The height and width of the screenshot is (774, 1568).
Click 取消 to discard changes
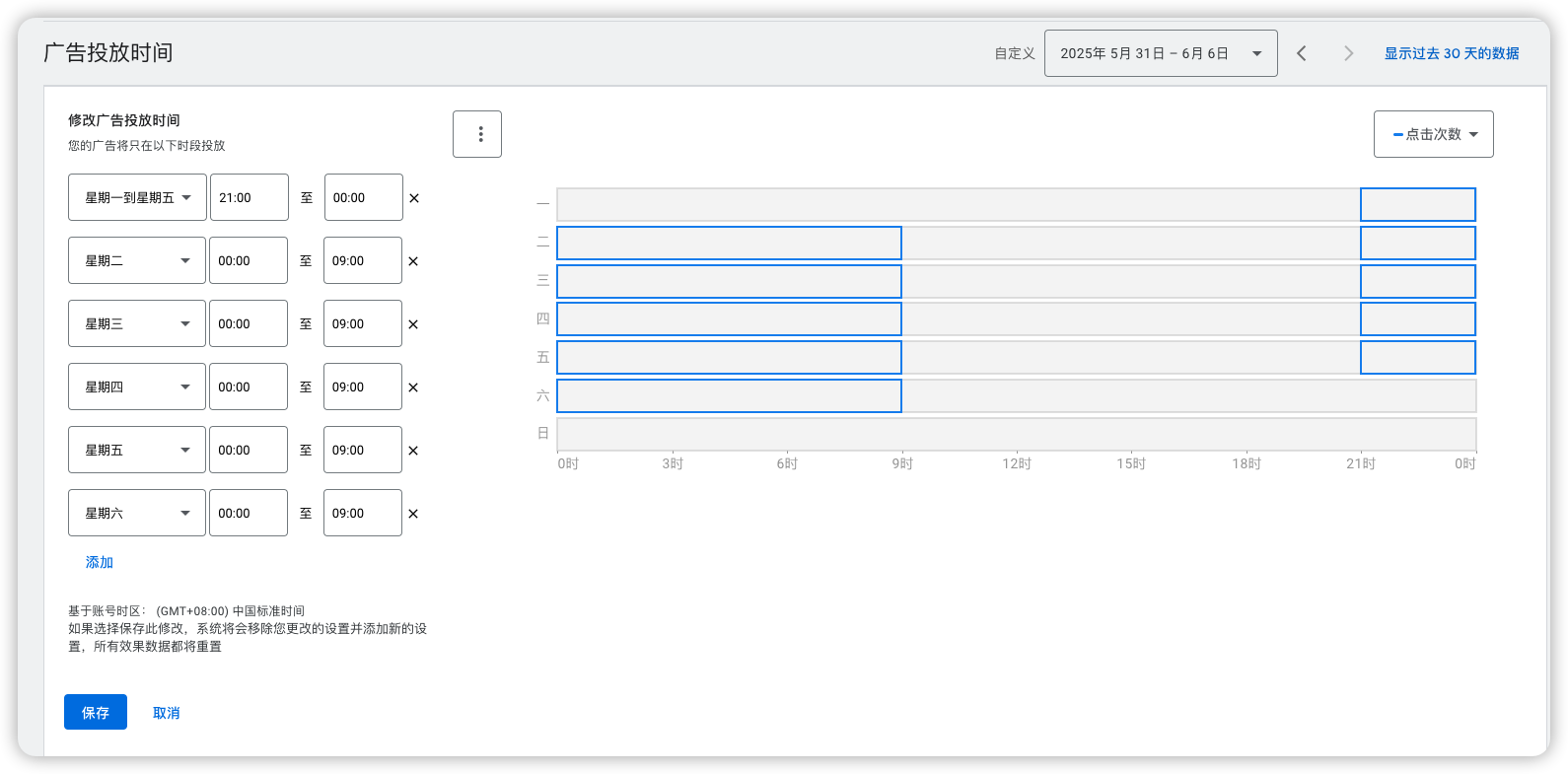point(166,713)
